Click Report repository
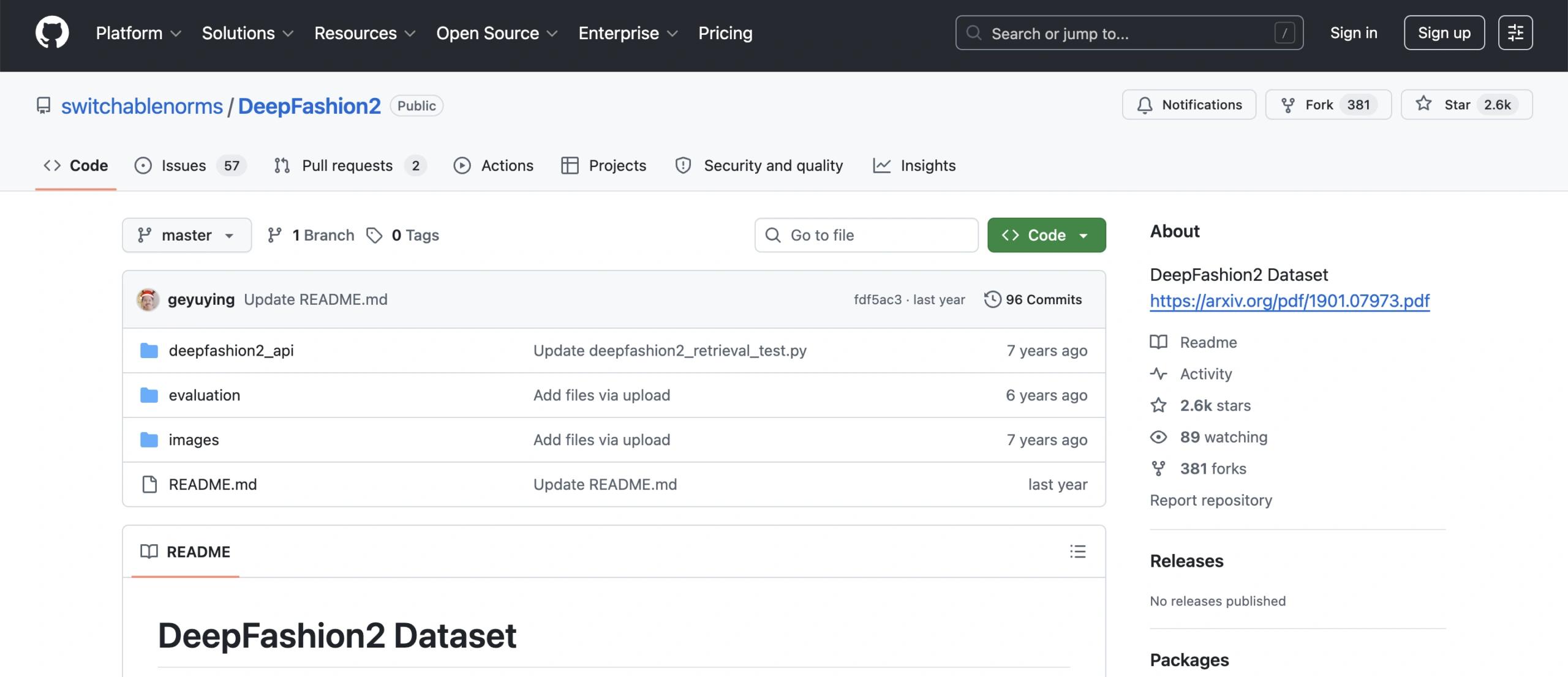 click(x=1211, y=500)
